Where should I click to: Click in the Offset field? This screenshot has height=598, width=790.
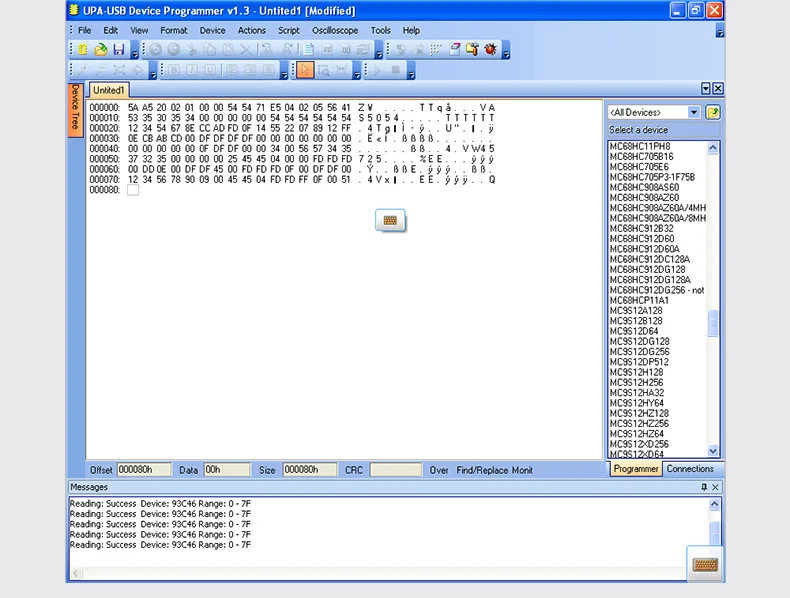coord(144,470)
